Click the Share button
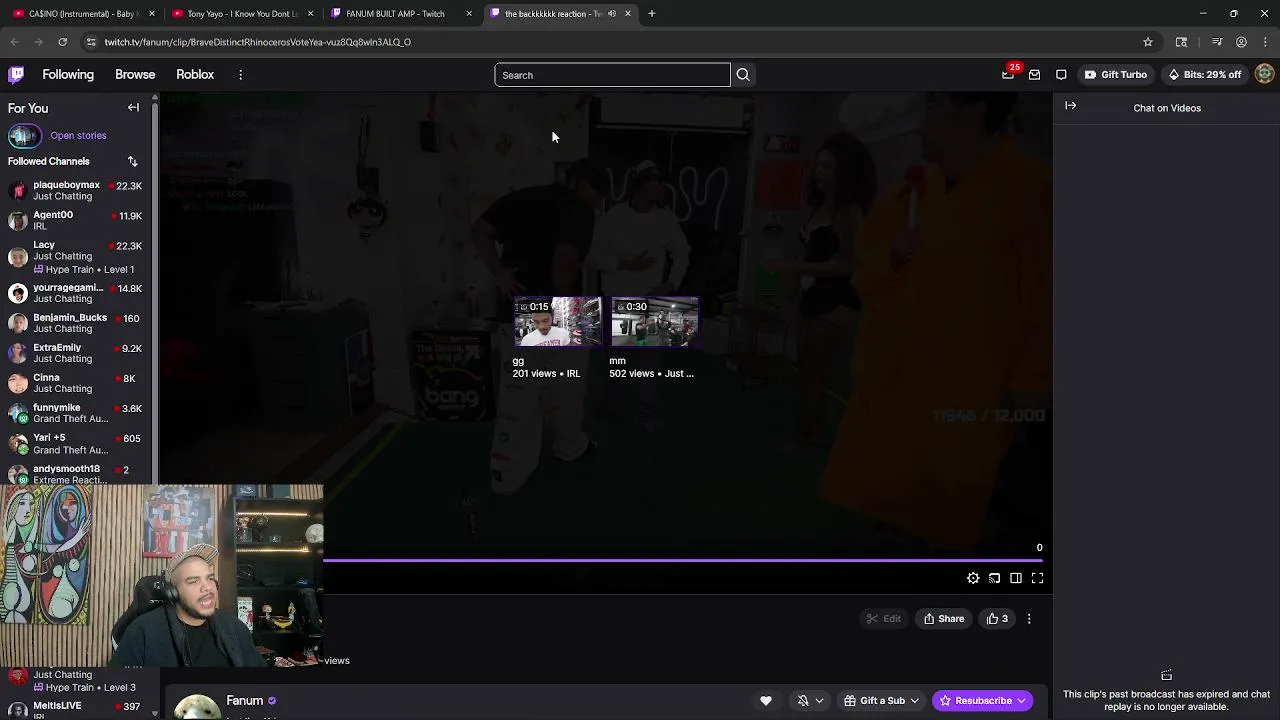This screenshot has height=720, width=1280. [944, 618]
